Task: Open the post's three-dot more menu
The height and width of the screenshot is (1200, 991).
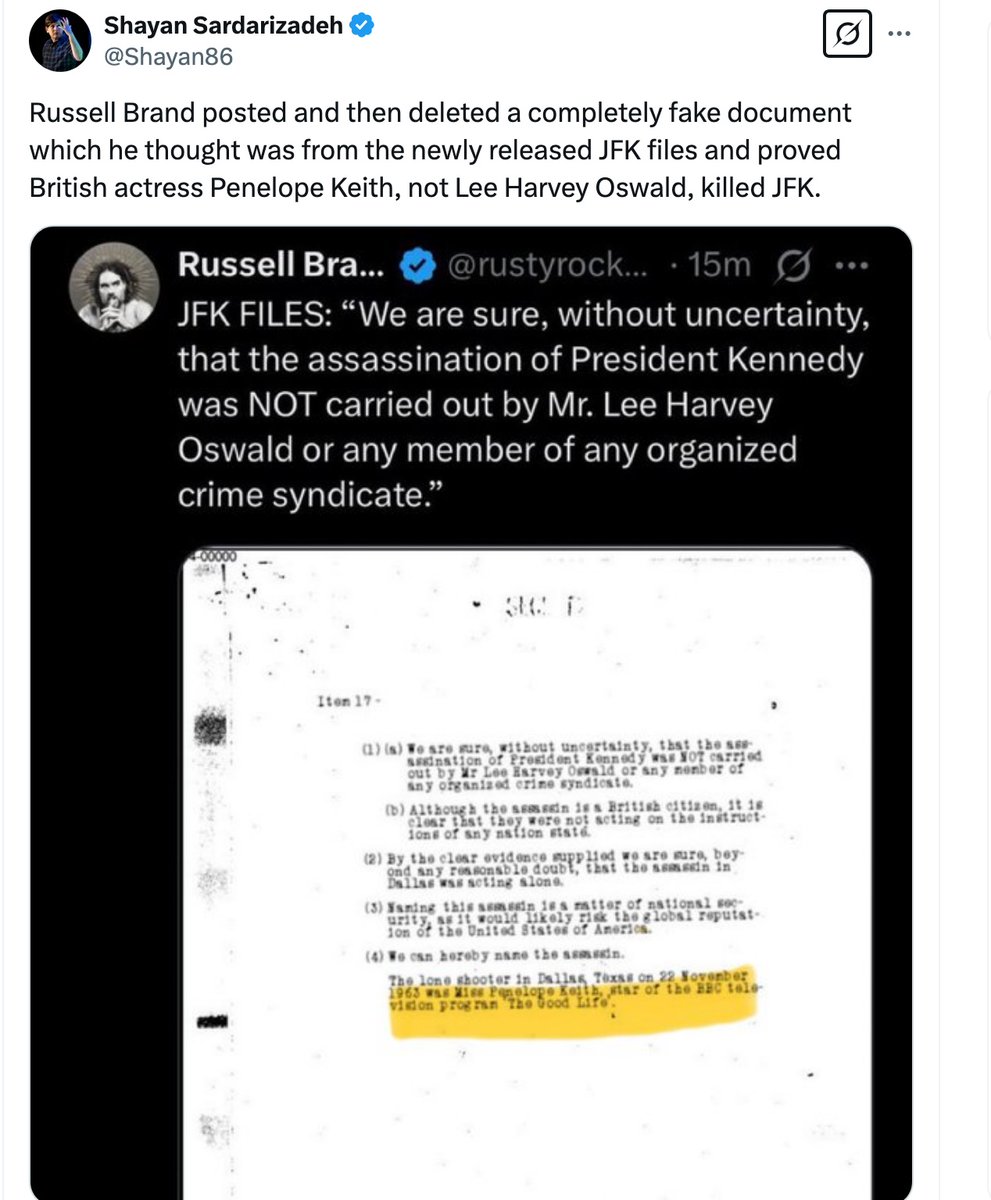Action: (900, 32)
